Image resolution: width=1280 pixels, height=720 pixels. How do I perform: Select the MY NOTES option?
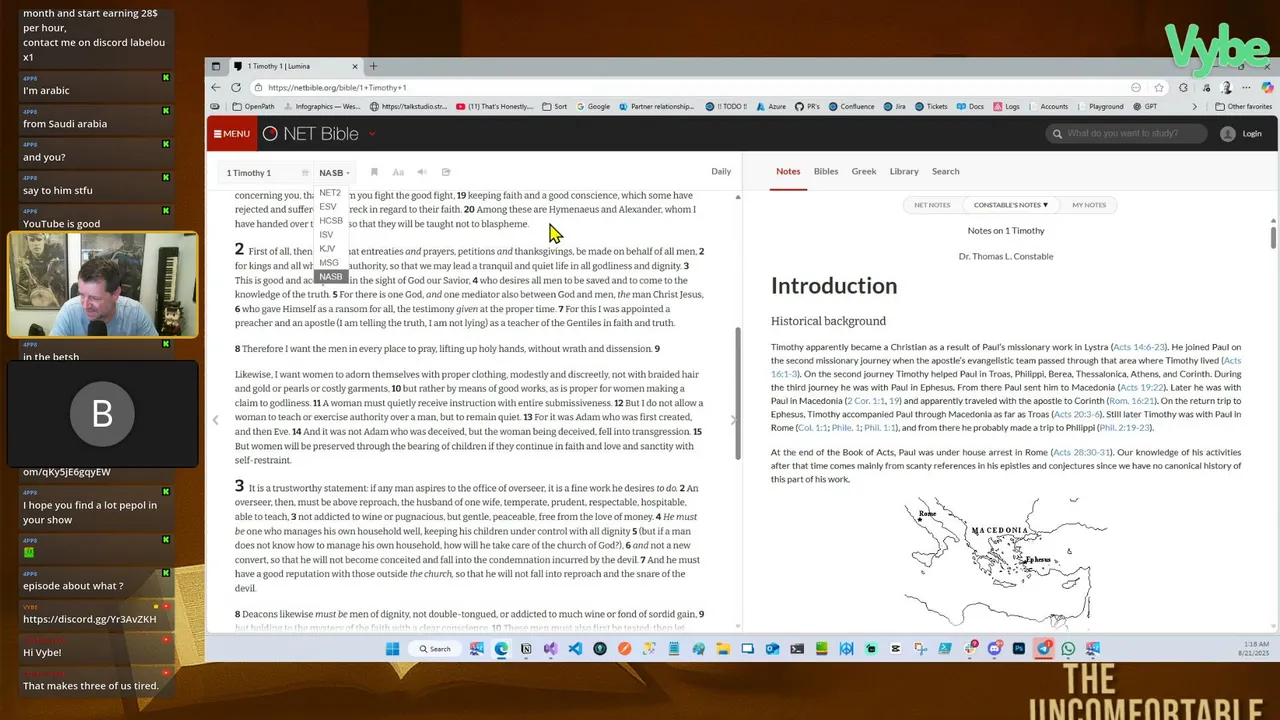[1089, 205]
